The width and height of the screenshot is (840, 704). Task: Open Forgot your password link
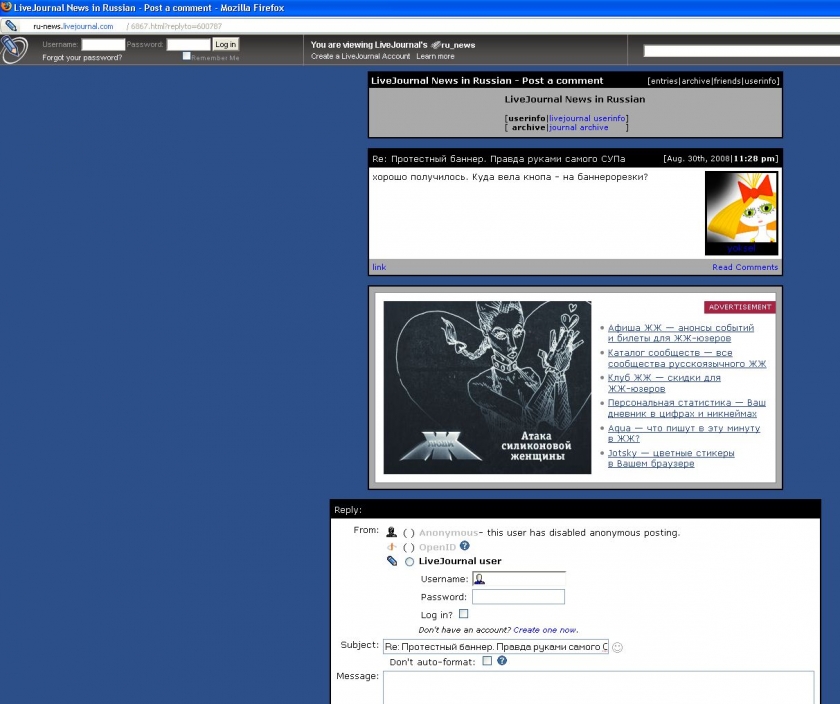click(82, 58)
